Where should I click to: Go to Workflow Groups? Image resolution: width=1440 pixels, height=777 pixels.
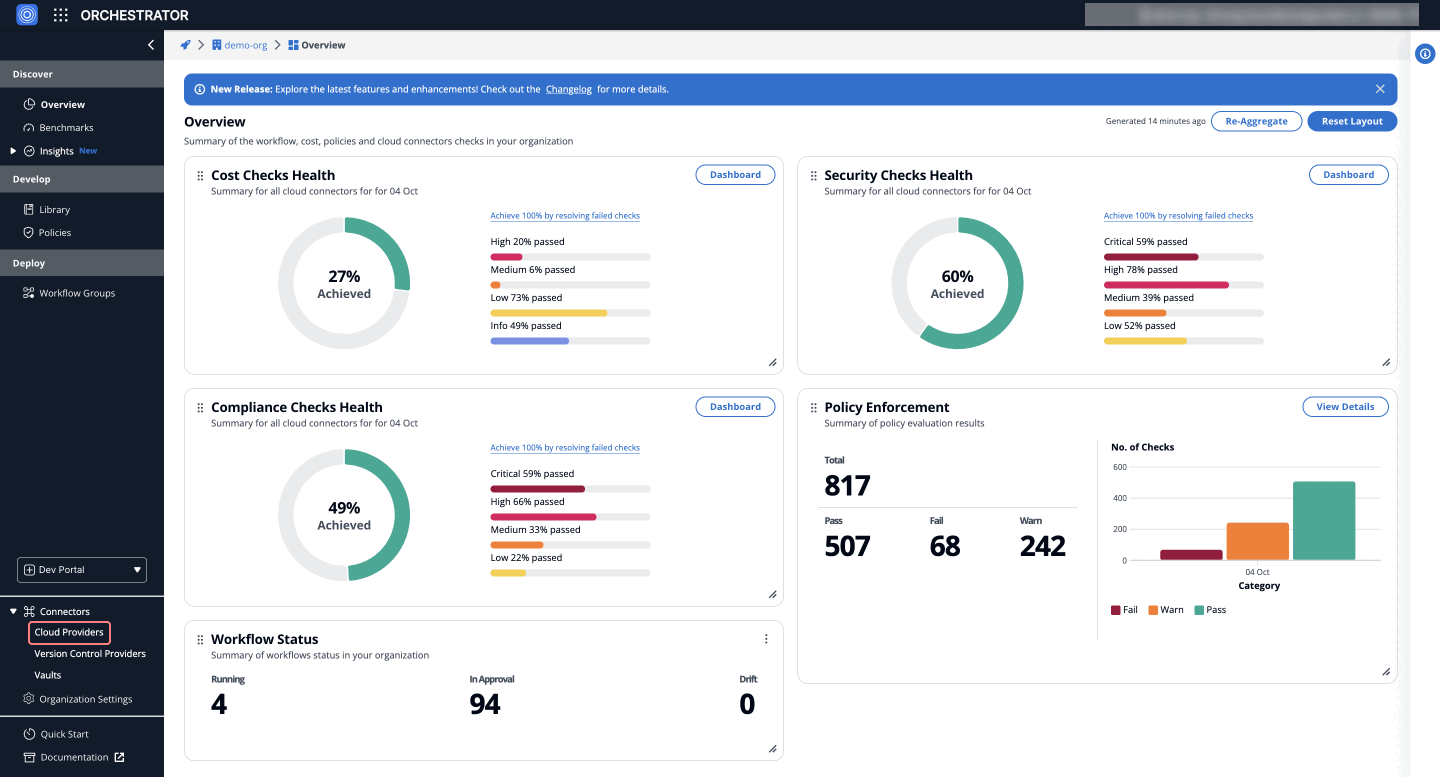point(76,293)
